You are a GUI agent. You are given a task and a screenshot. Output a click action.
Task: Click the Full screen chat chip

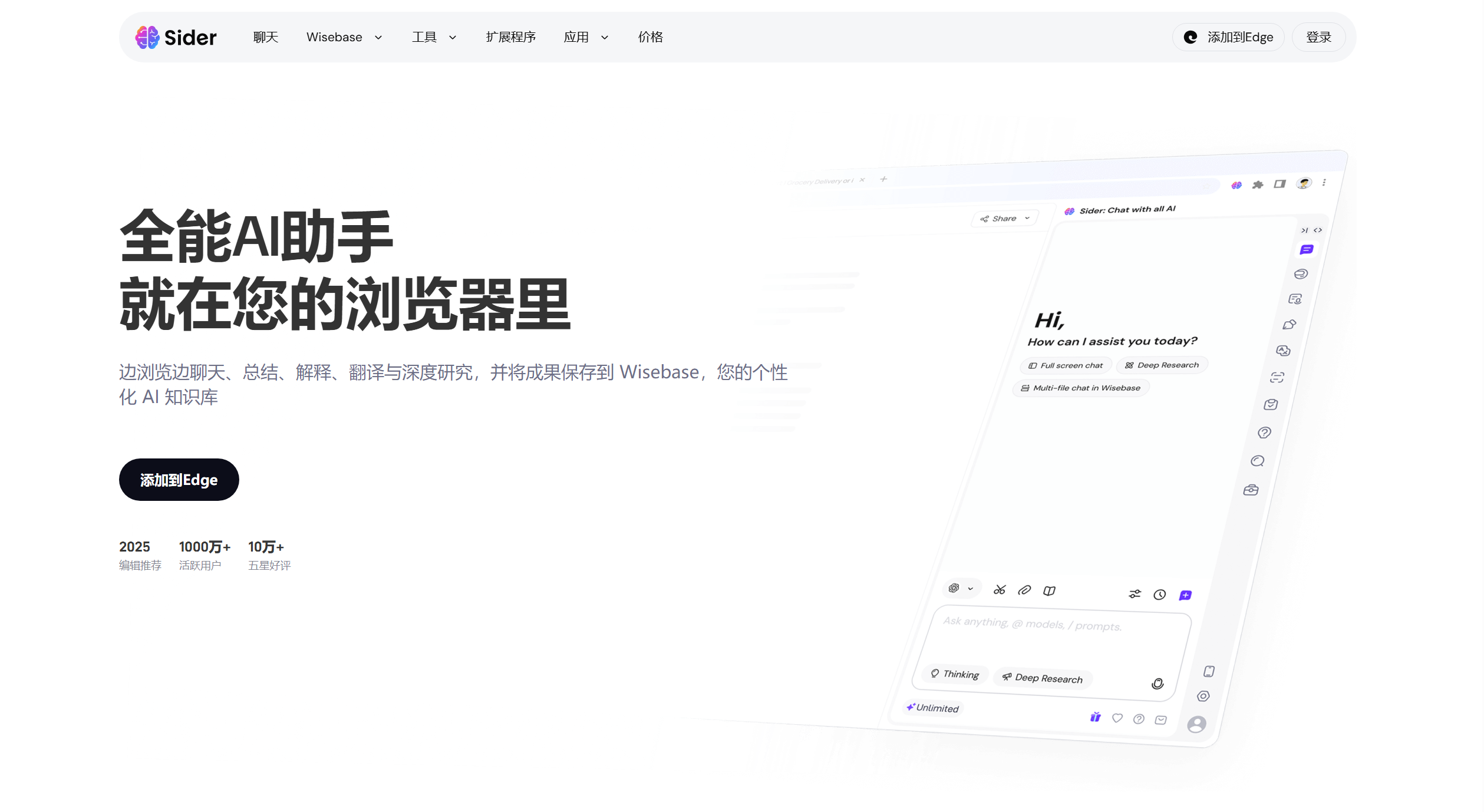(x=1066, y=365)
